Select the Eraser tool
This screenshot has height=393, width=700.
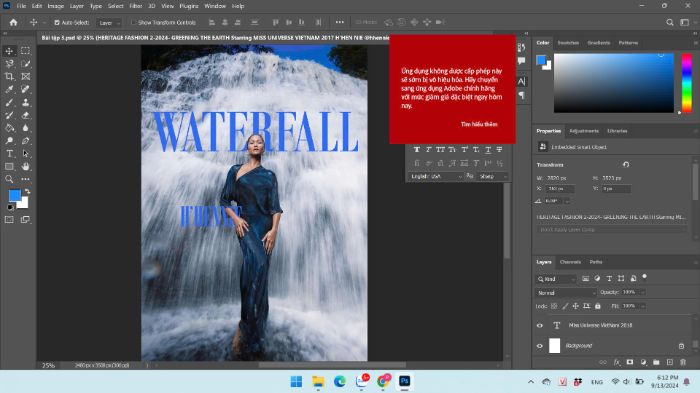[25, 115]
